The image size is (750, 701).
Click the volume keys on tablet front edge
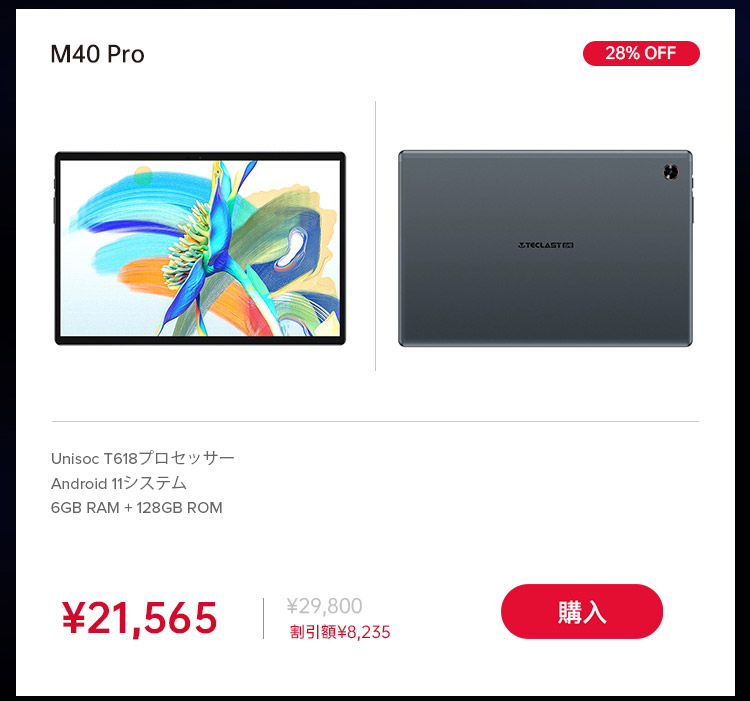click(54, 209)
